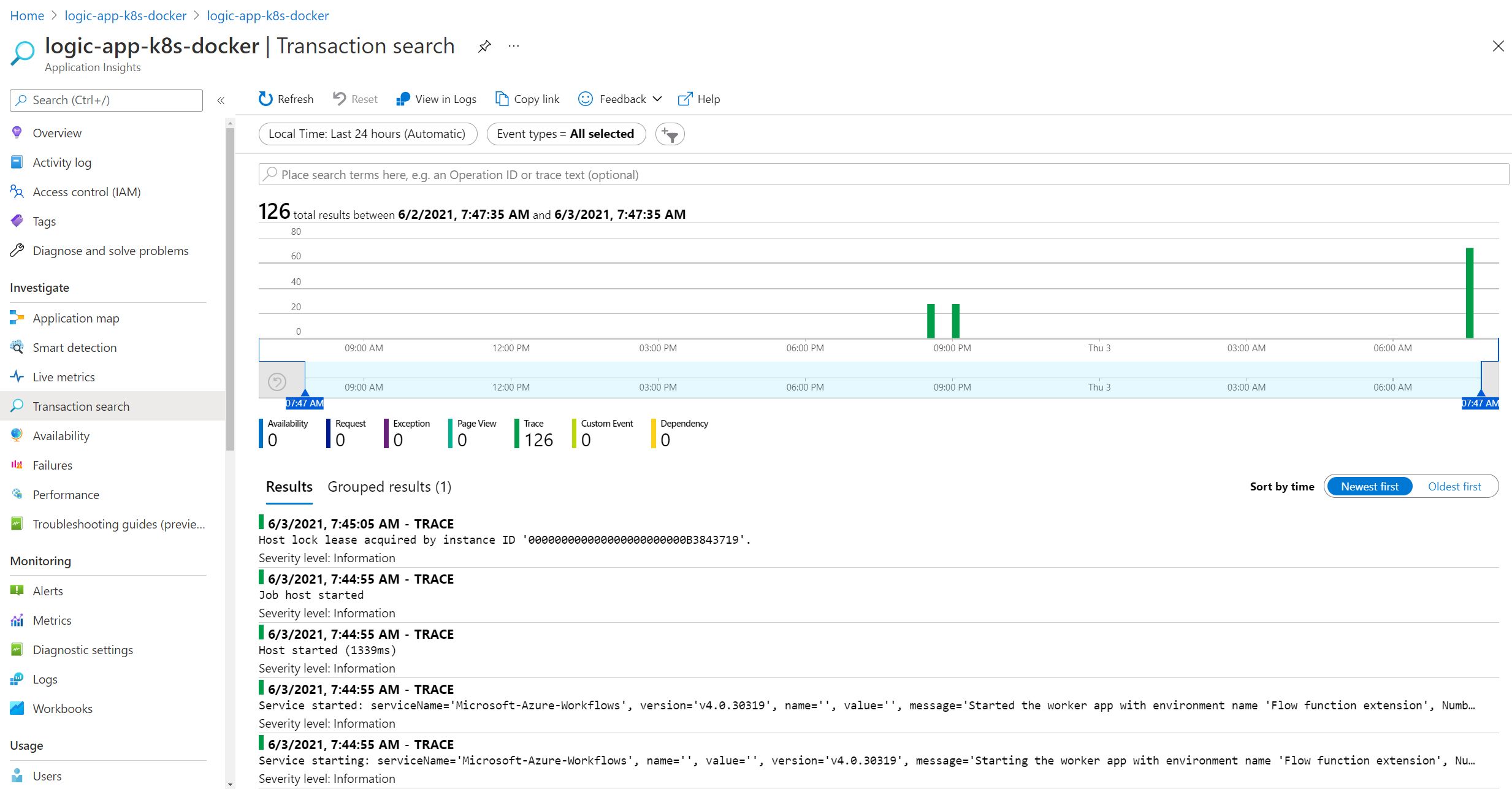Select the Results tab

288,486
